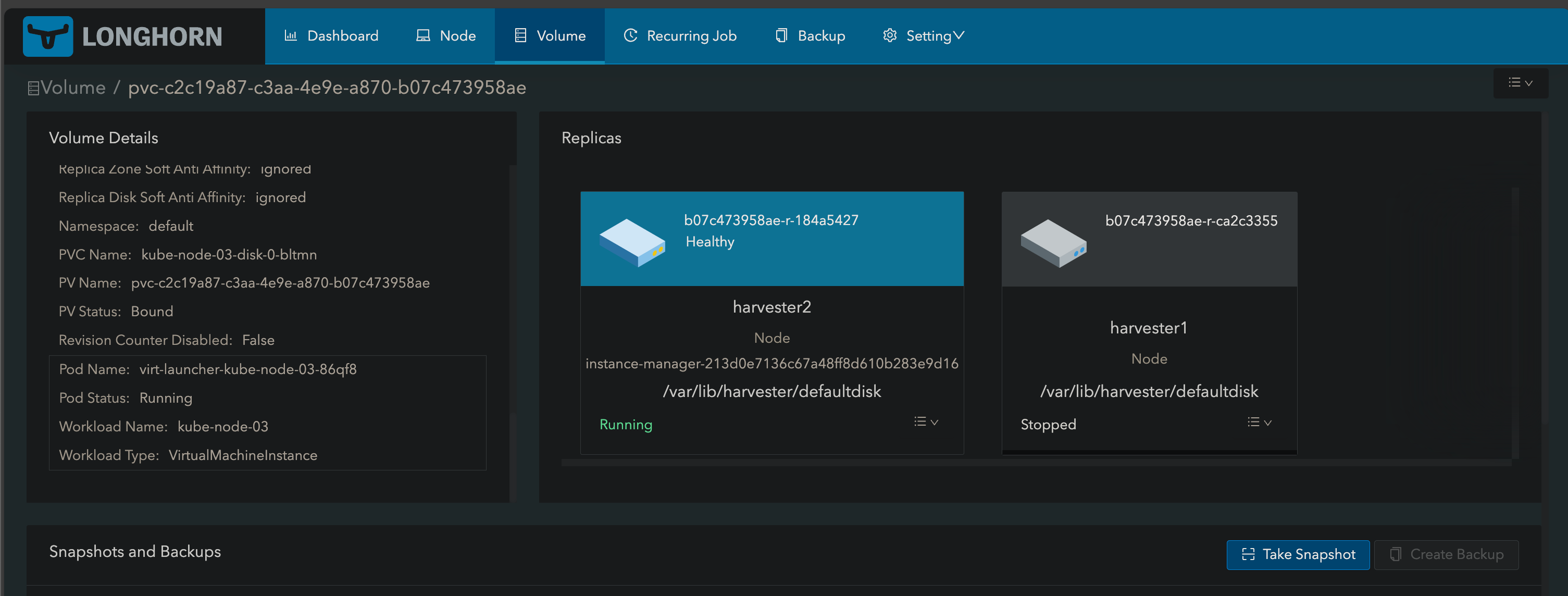Switch to the Volume tab

(550, 35)
